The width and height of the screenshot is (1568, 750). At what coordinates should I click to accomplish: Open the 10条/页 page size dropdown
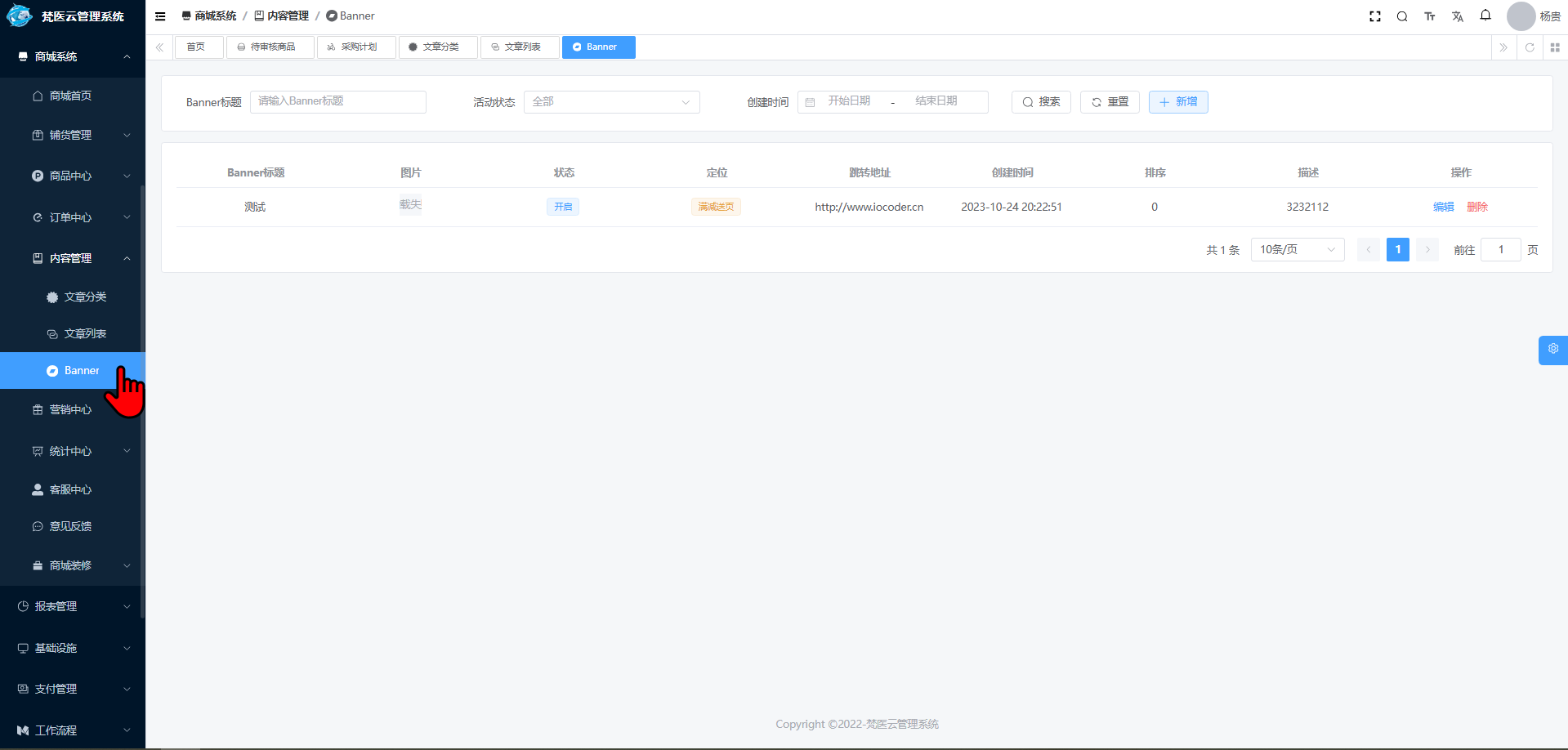click(1297, 250)
